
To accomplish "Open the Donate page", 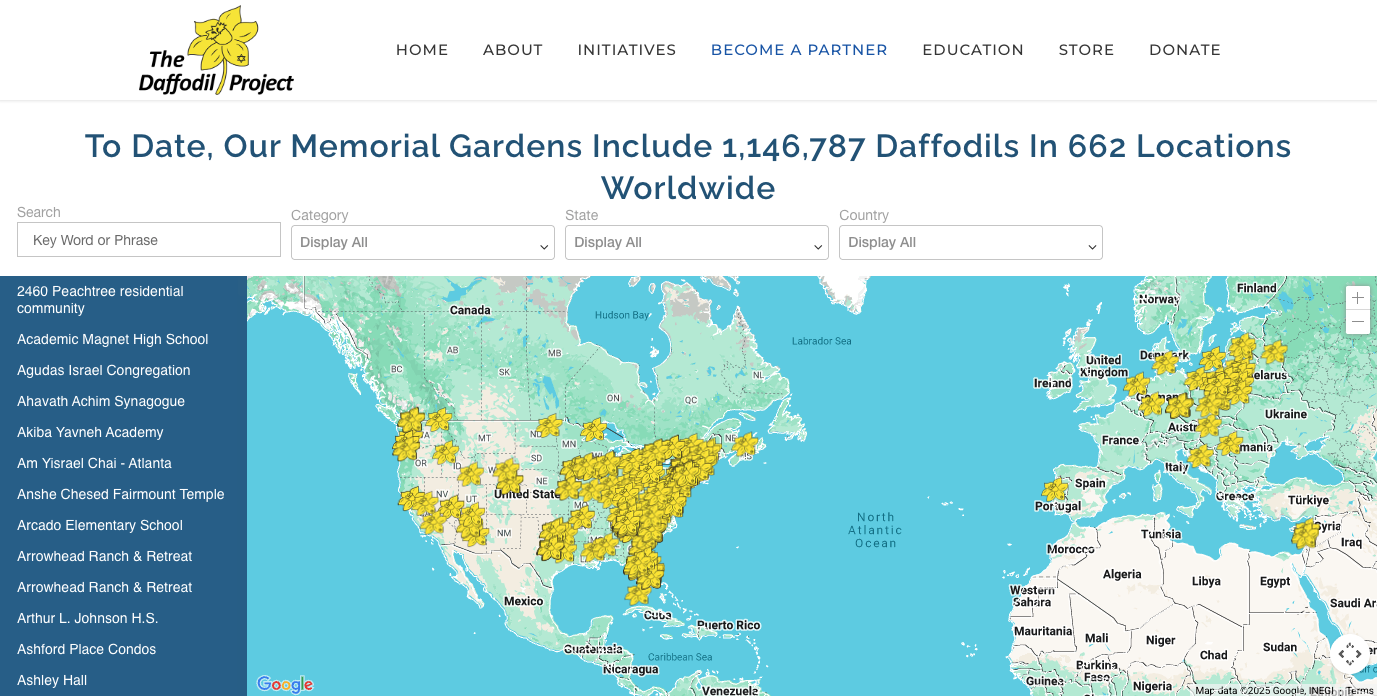I will pos(1185,50).
